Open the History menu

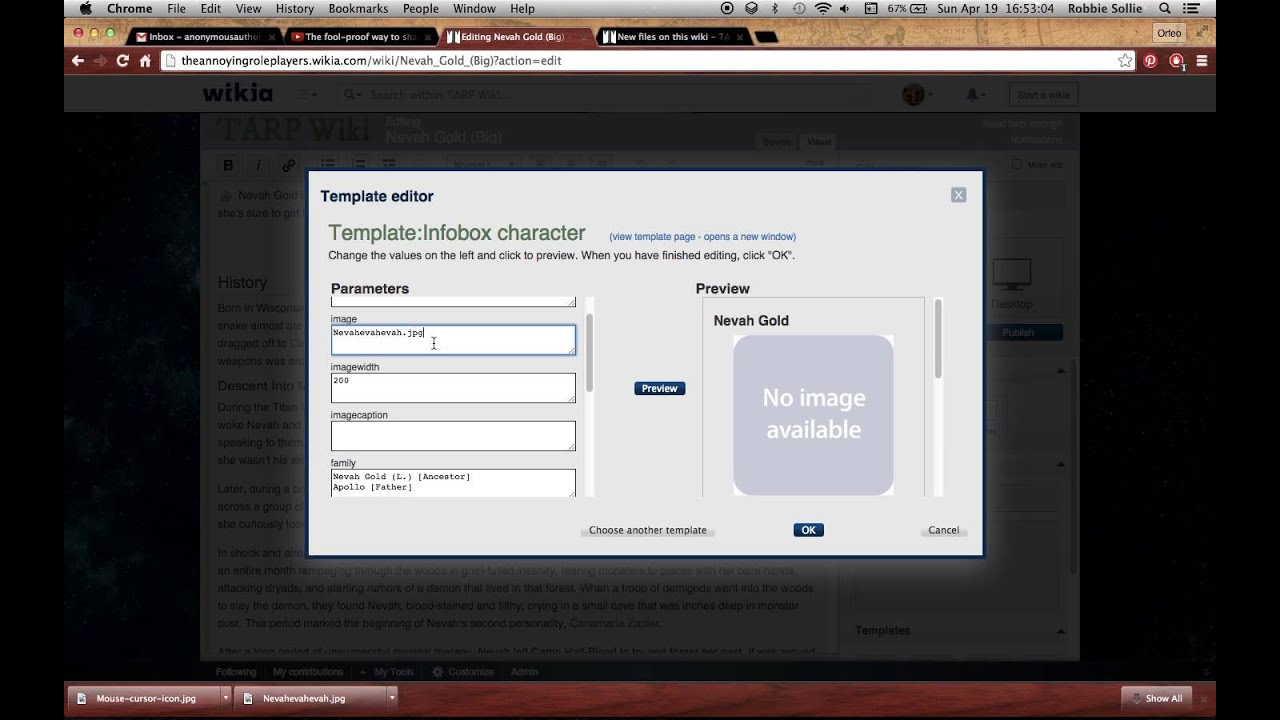[x=294, y=9]
